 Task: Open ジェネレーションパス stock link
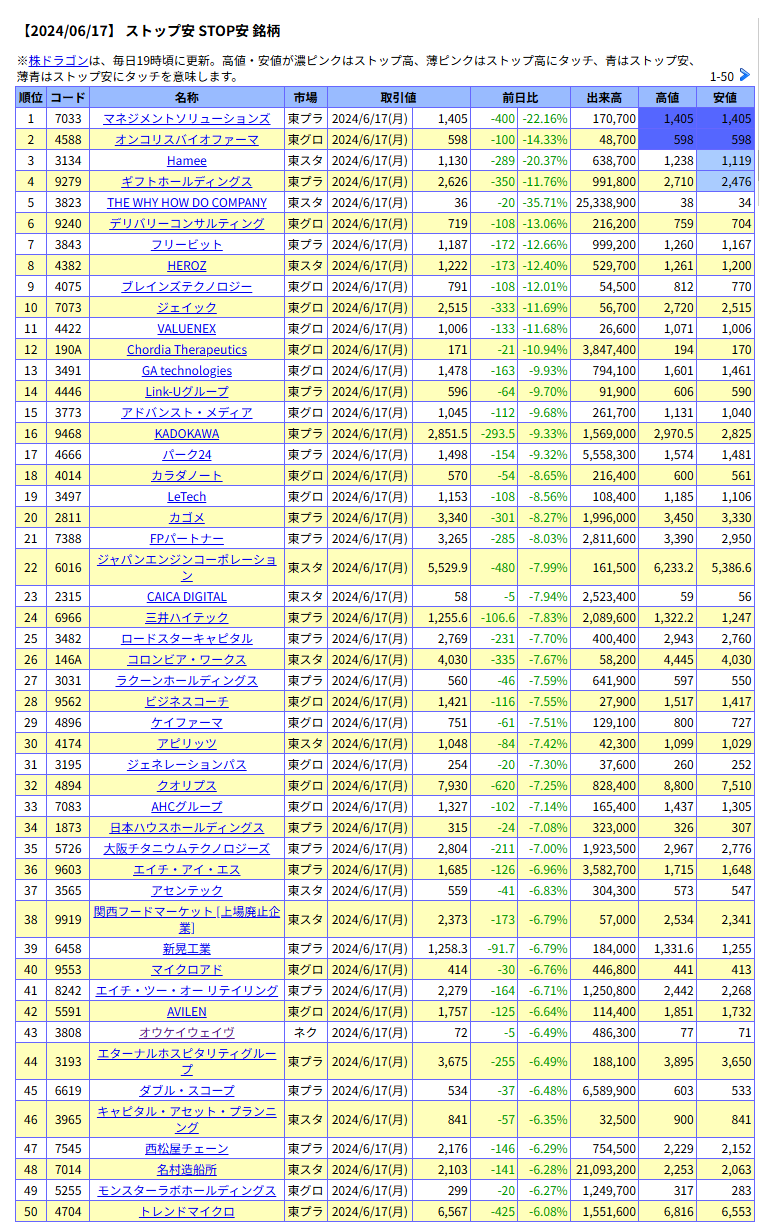click(187, 764)
